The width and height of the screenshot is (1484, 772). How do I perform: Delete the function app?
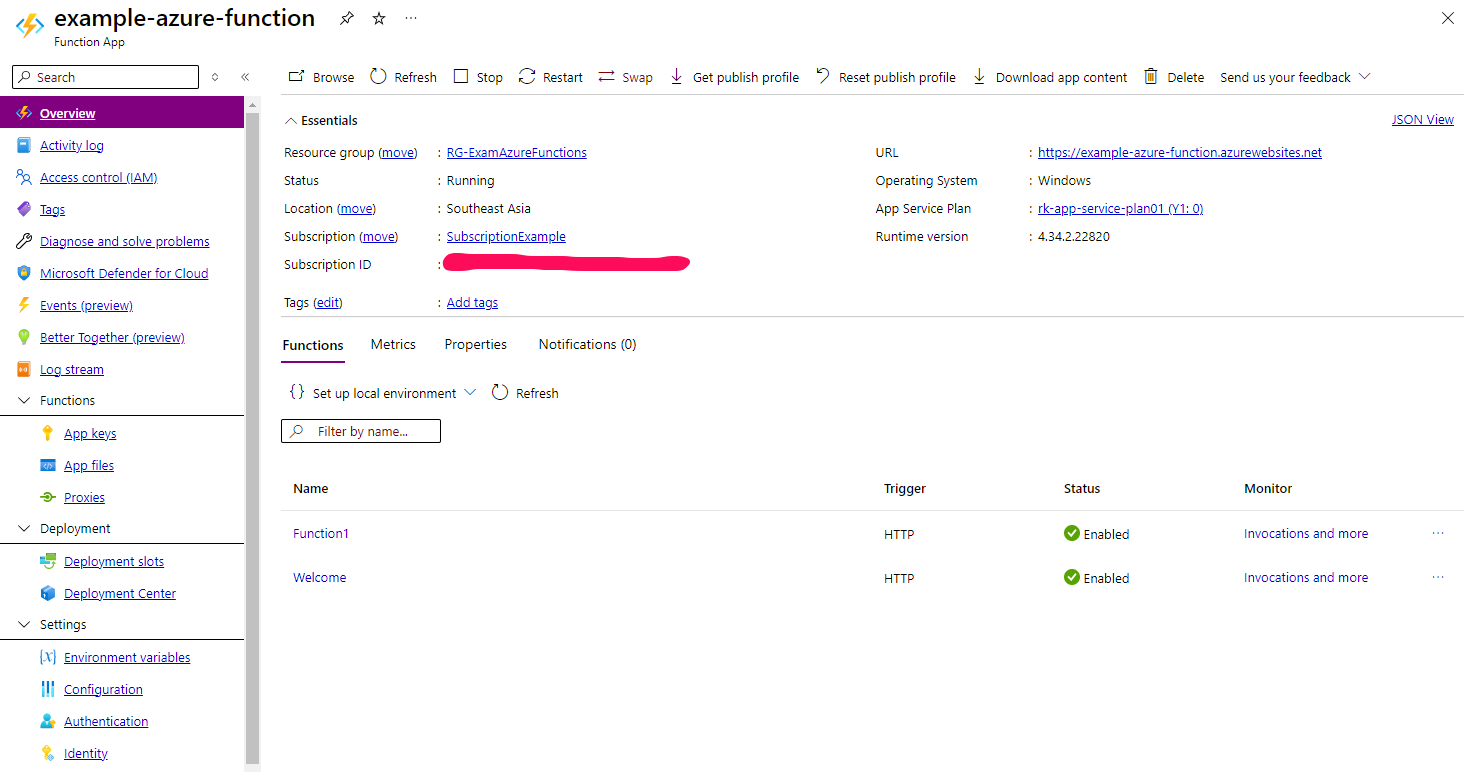(1174, 77)
